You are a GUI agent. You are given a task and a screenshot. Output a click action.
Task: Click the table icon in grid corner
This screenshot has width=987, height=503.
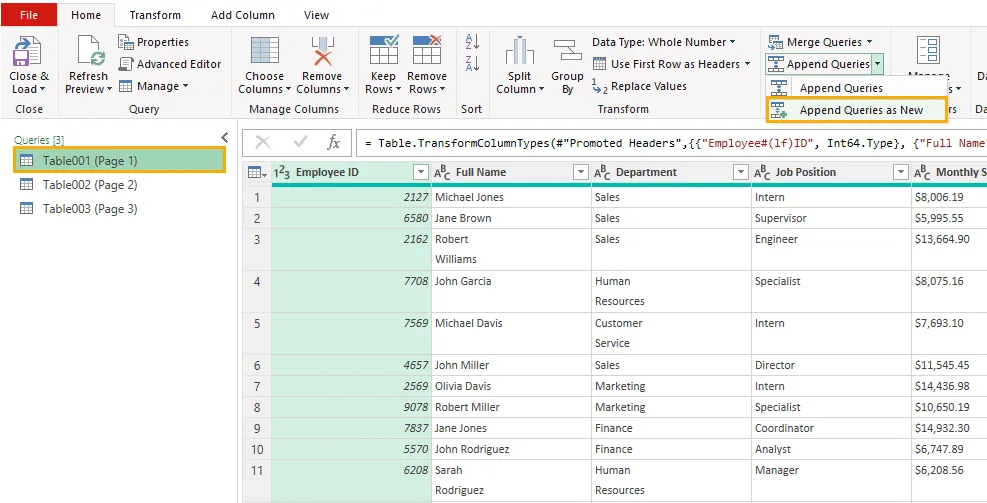[x=257, y=172]
